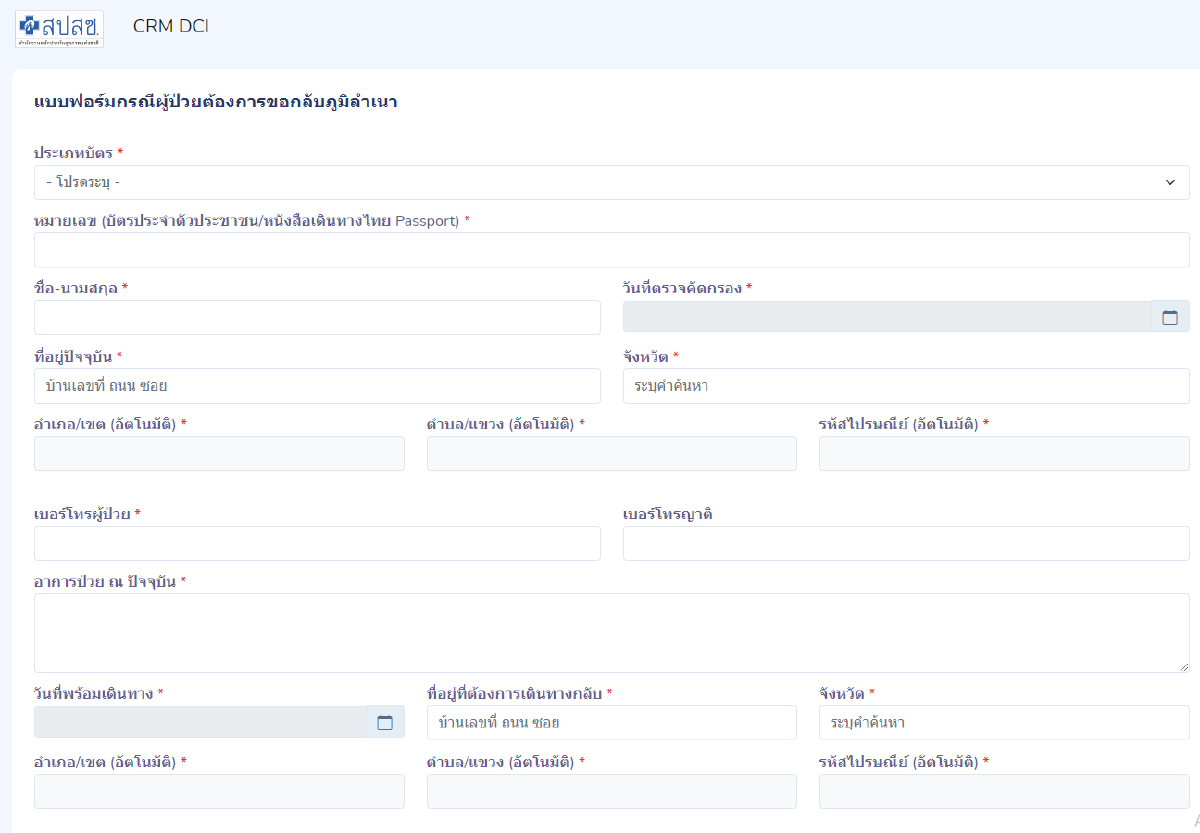Click the ตำบล/แขวง field below ที่อยู่ที่ต้องการเดินทางกลับ
This screenshot has width=1200, height=833.
(x=612, y=791)
